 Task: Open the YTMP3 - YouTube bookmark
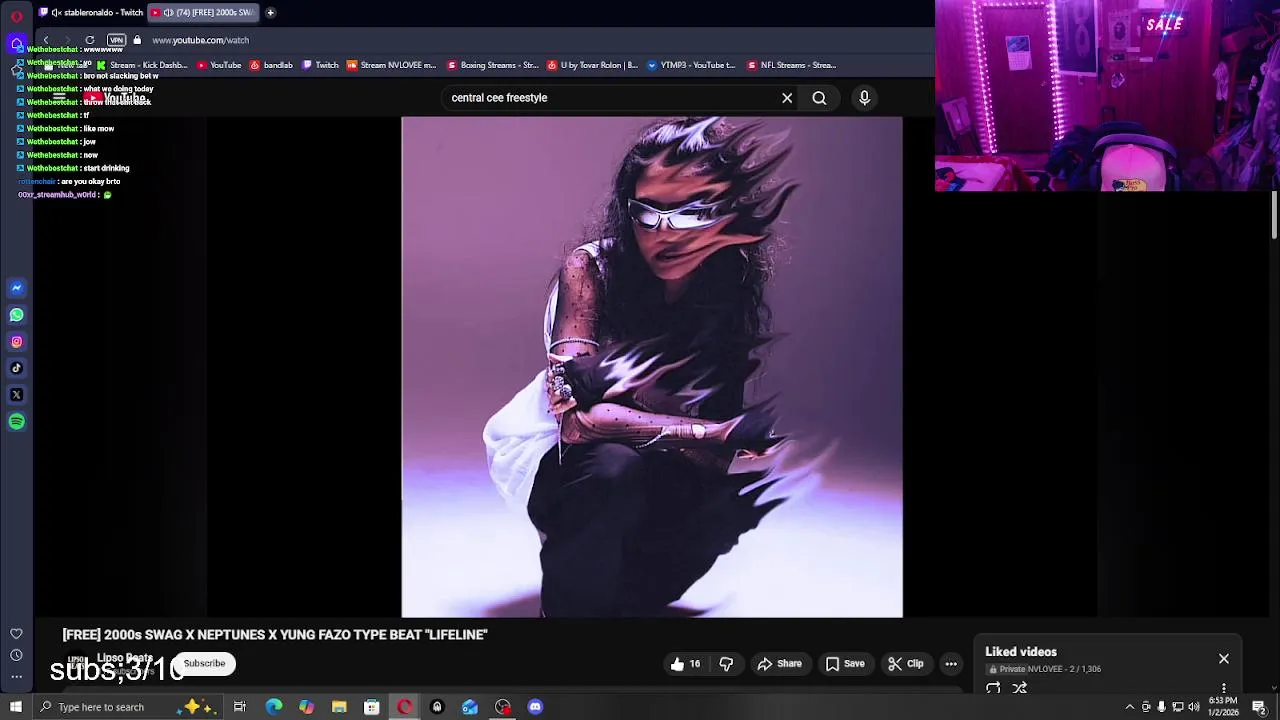tap(691, 65)
